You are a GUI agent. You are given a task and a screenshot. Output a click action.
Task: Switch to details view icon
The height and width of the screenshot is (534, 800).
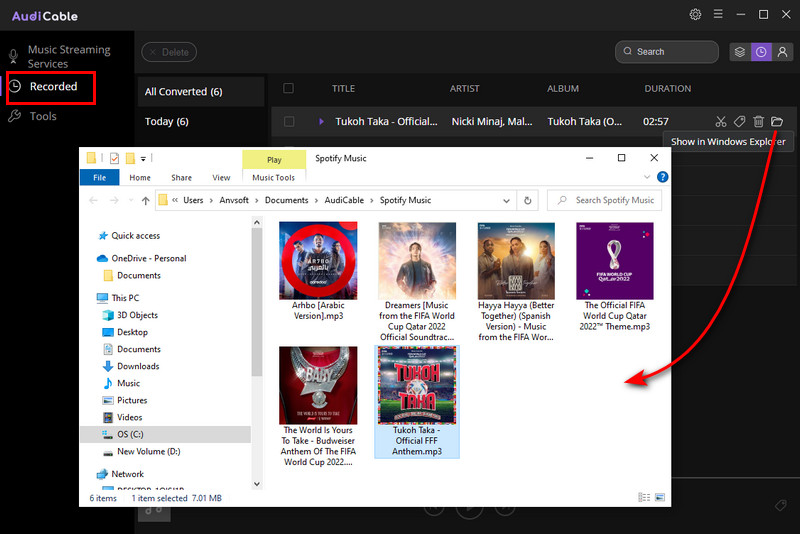point(644,497)
